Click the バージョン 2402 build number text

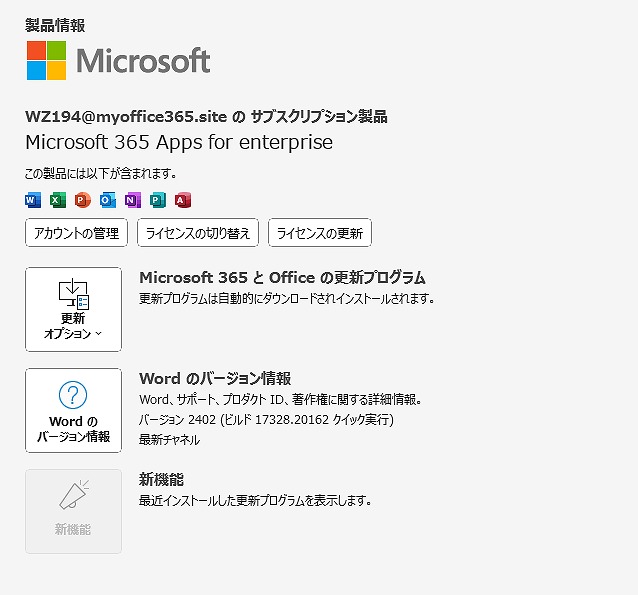[x=266, y=419]
